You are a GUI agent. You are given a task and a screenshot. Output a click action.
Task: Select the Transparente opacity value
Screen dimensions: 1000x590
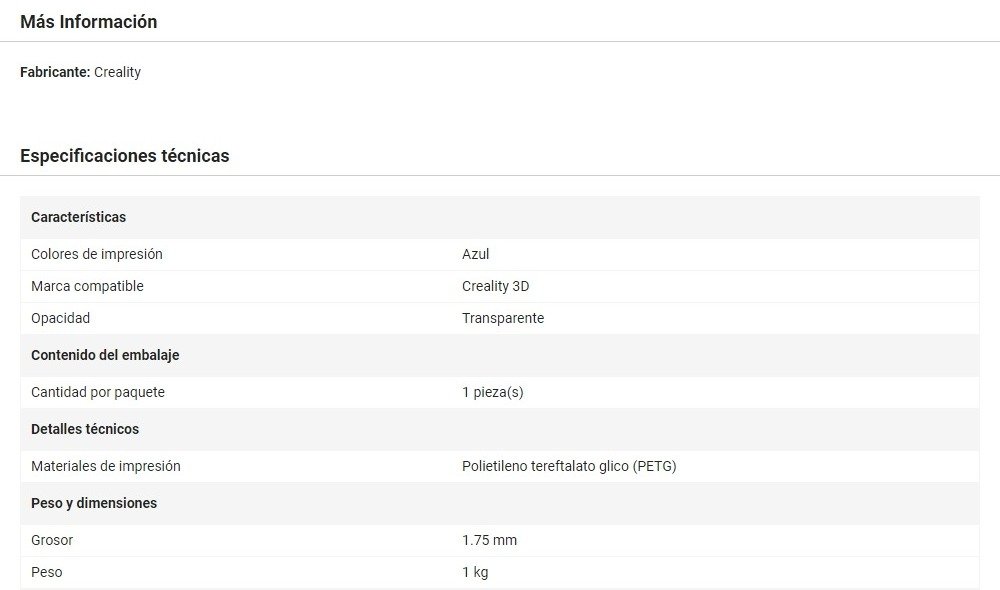(503, 318)
